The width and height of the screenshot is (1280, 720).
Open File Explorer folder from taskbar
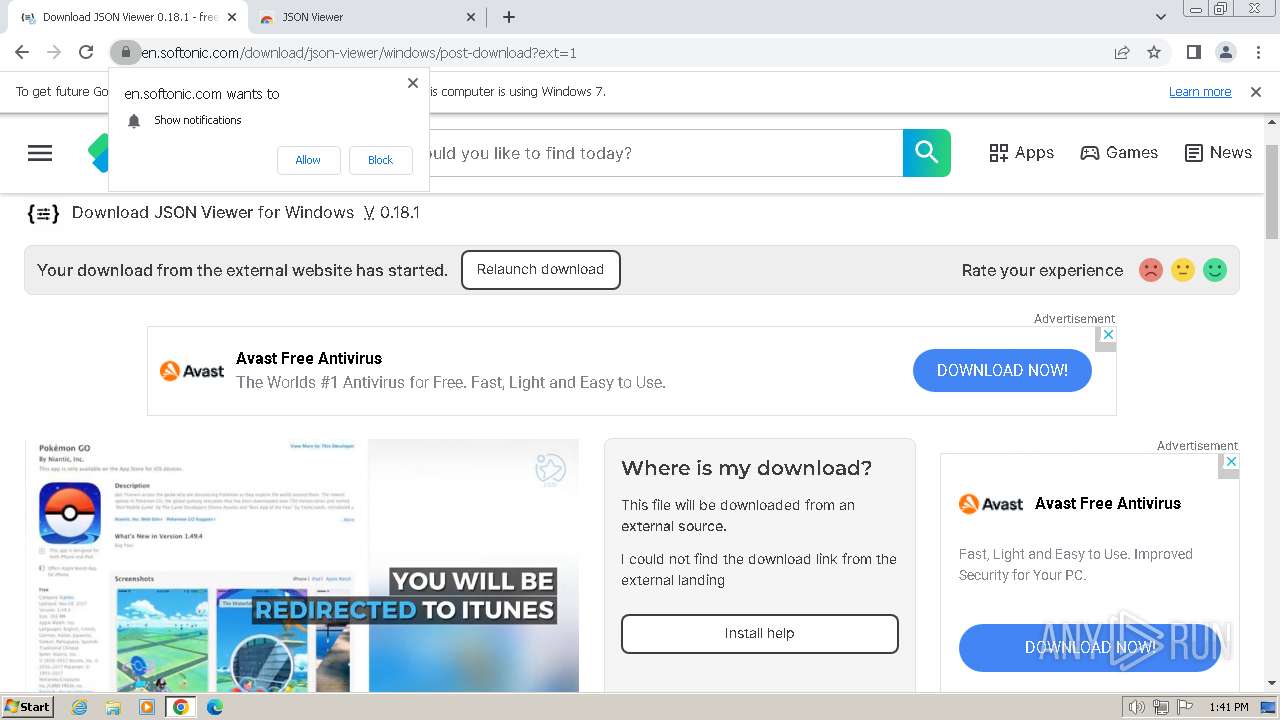(113, 707)
